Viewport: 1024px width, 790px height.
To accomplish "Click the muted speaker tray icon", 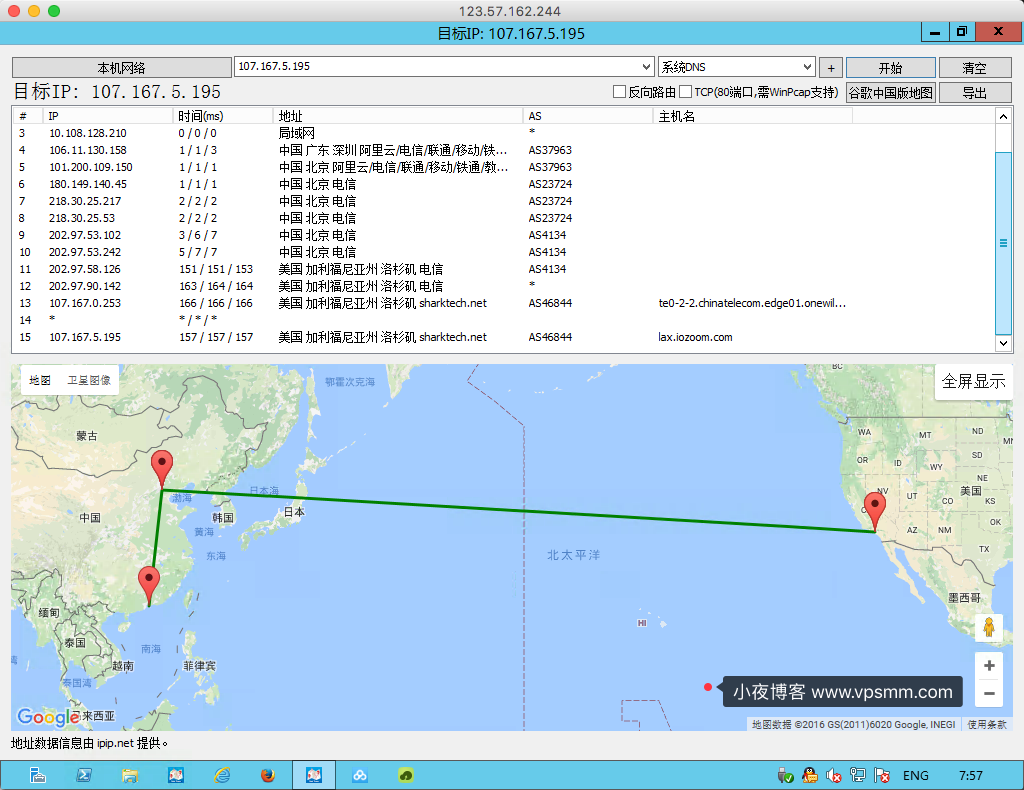I will coord(833,776).
